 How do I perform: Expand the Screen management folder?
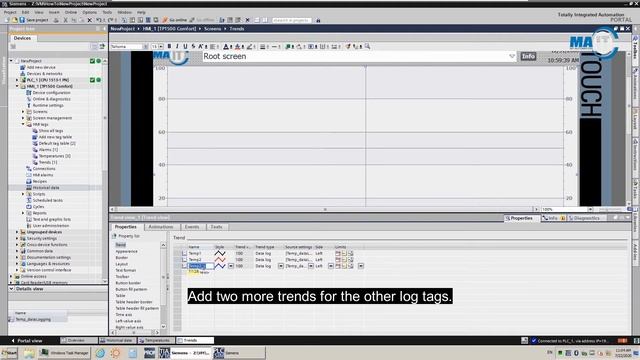(23, 118)
